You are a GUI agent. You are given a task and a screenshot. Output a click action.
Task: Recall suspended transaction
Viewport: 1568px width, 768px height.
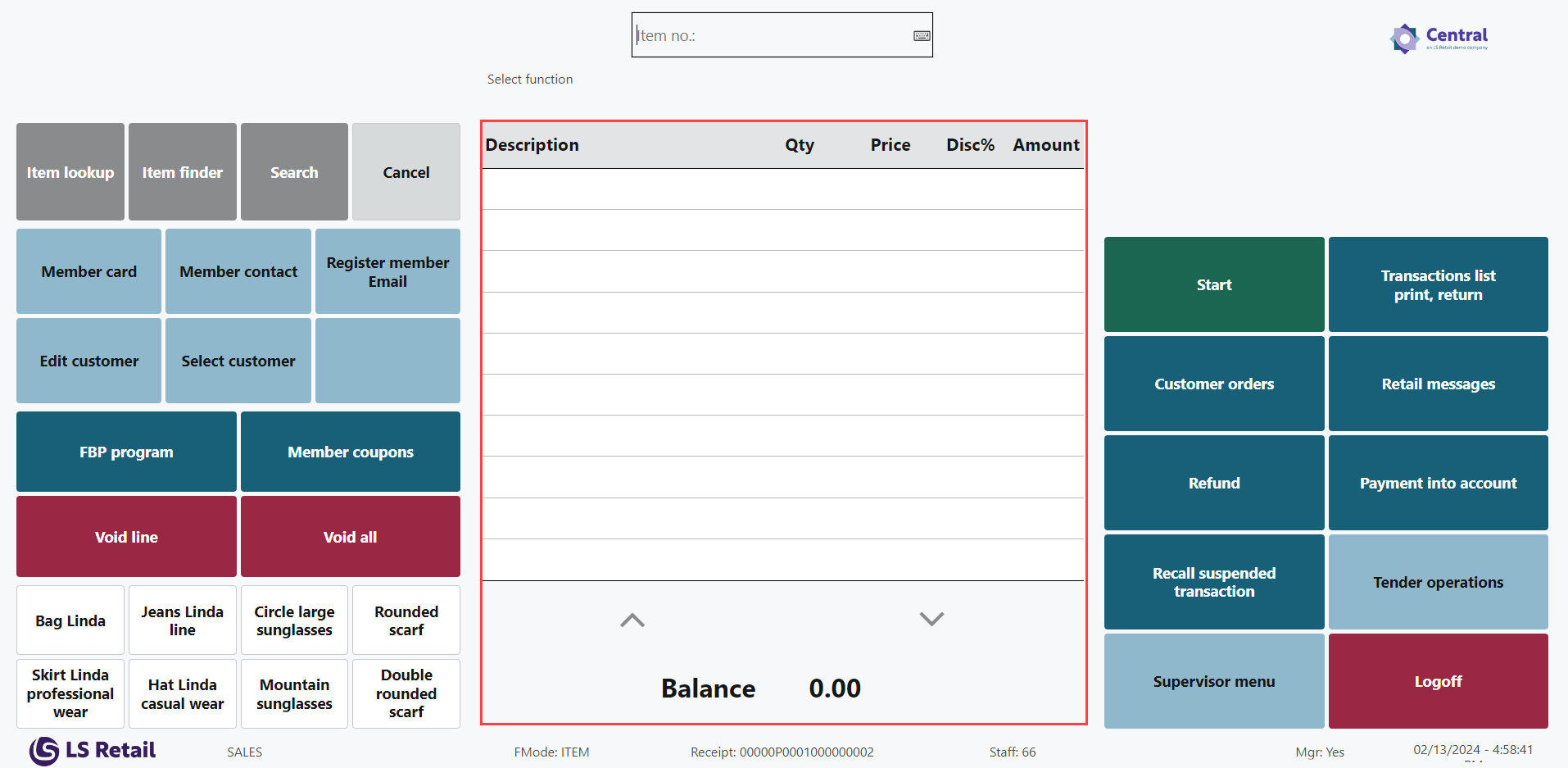click(x=1213, y=582)
